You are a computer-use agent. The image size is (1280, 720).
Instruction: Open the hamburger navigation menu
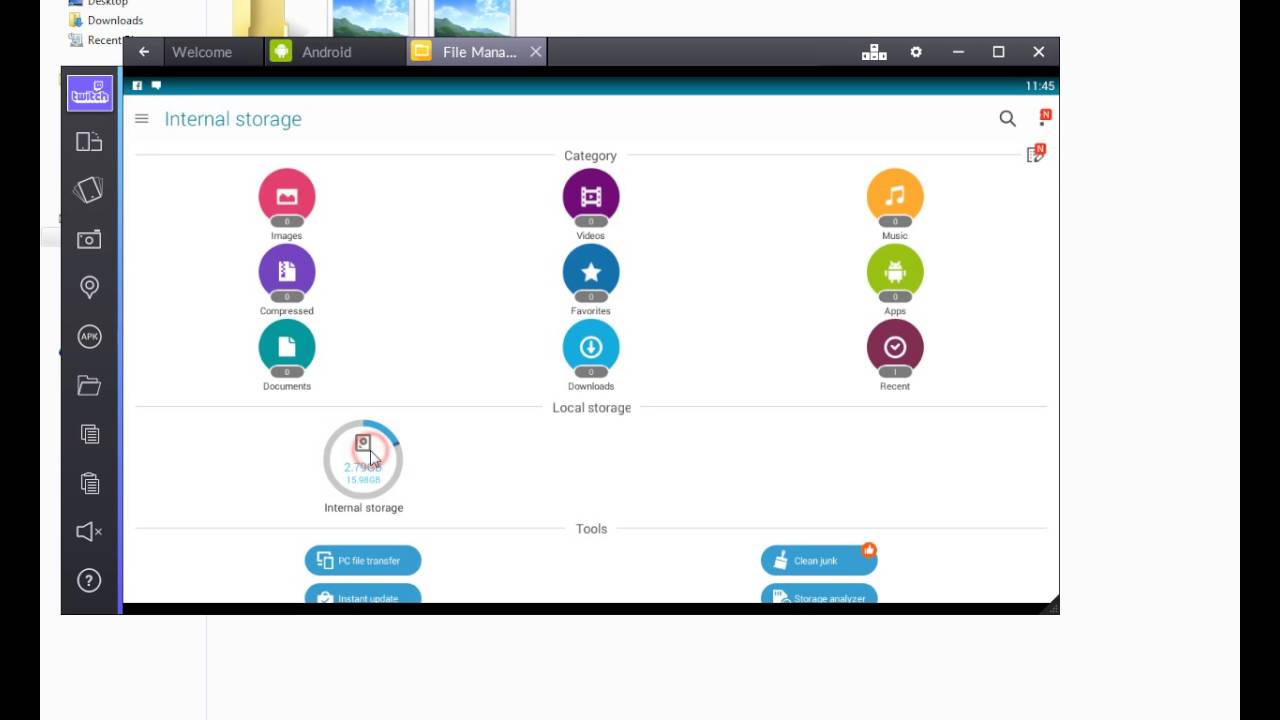142,119
